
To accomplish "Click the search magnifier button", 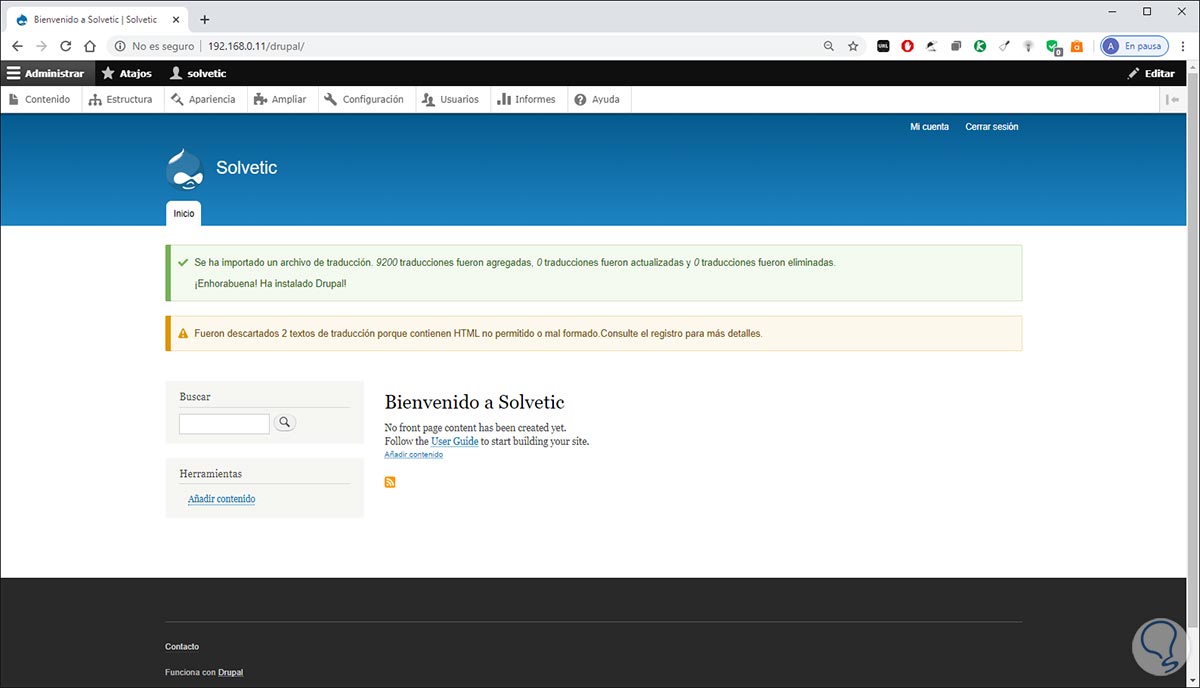I will point(284,423).
